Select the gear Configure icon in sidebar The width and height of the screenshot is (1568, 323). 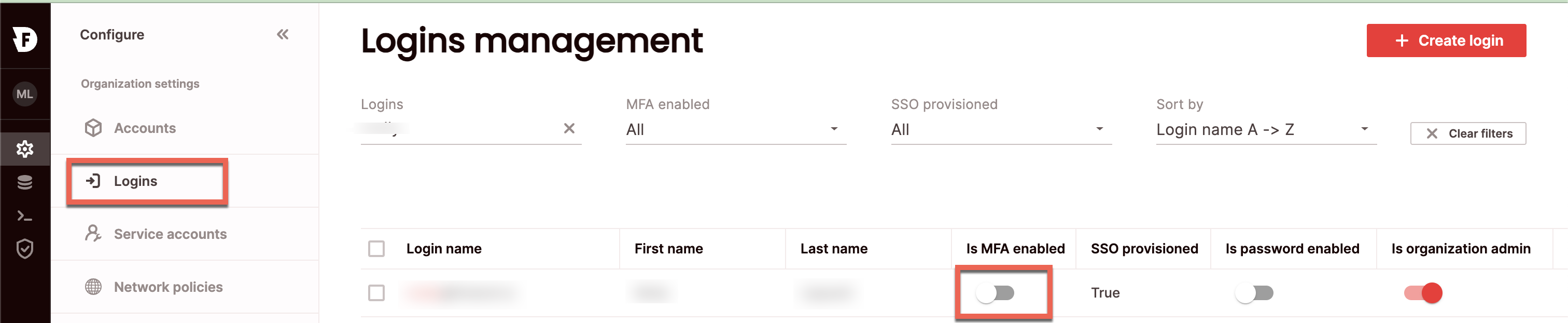pos(25,149)
